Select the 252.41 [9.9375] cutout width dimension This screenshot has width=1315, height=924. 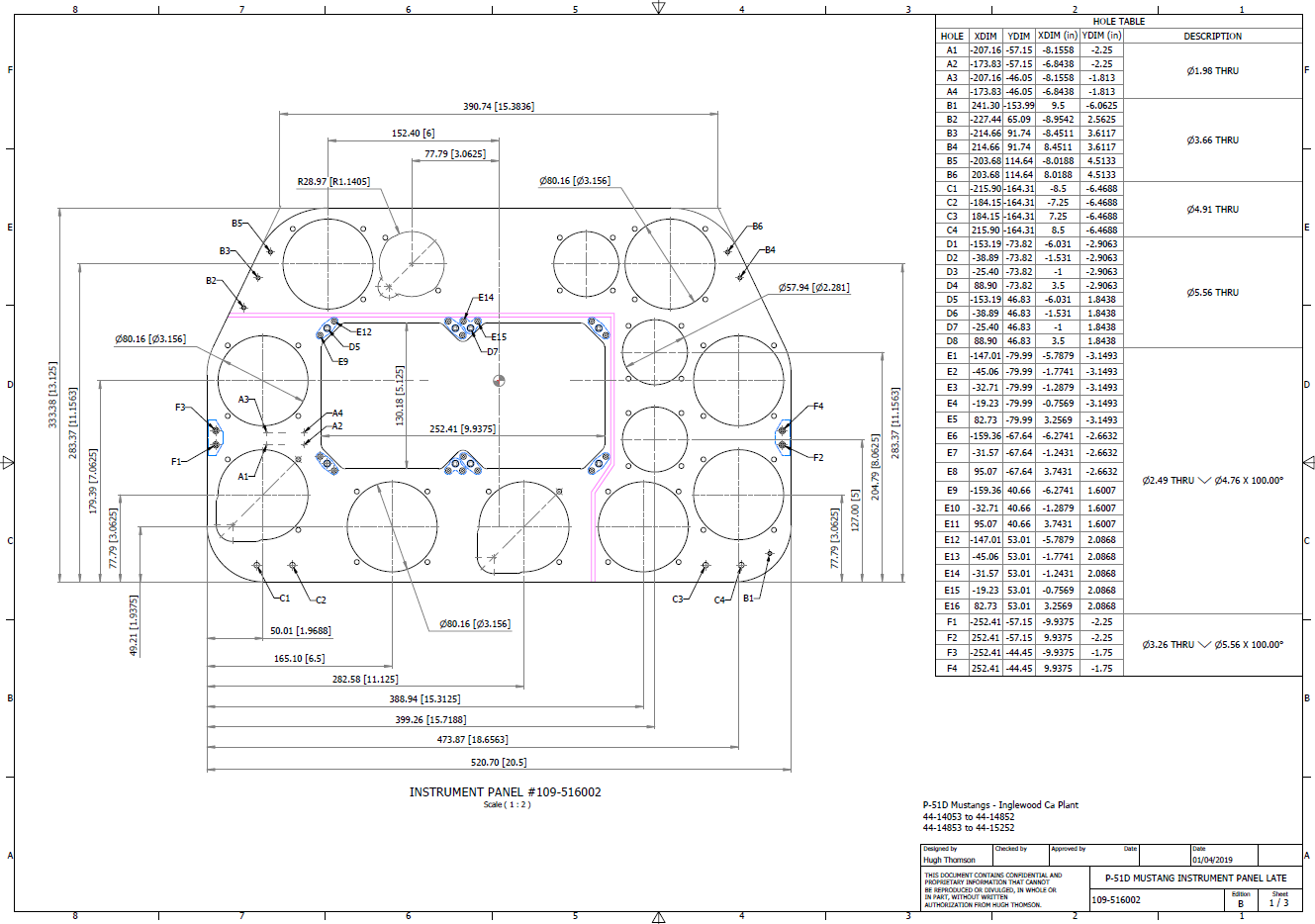click(x=462, y=429)
